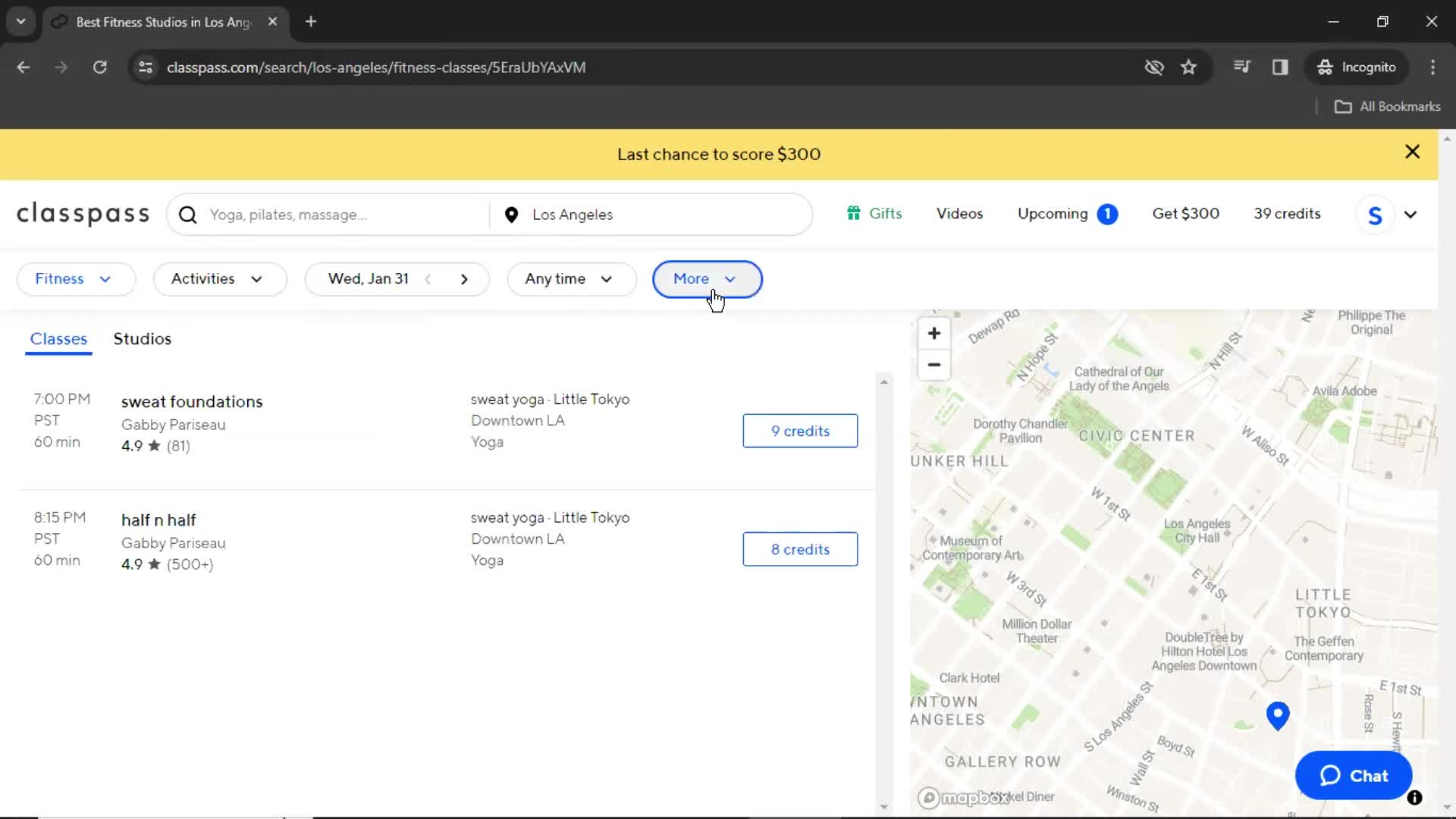Open a new browser tab

pyautogui.click(x=311, y=21)
